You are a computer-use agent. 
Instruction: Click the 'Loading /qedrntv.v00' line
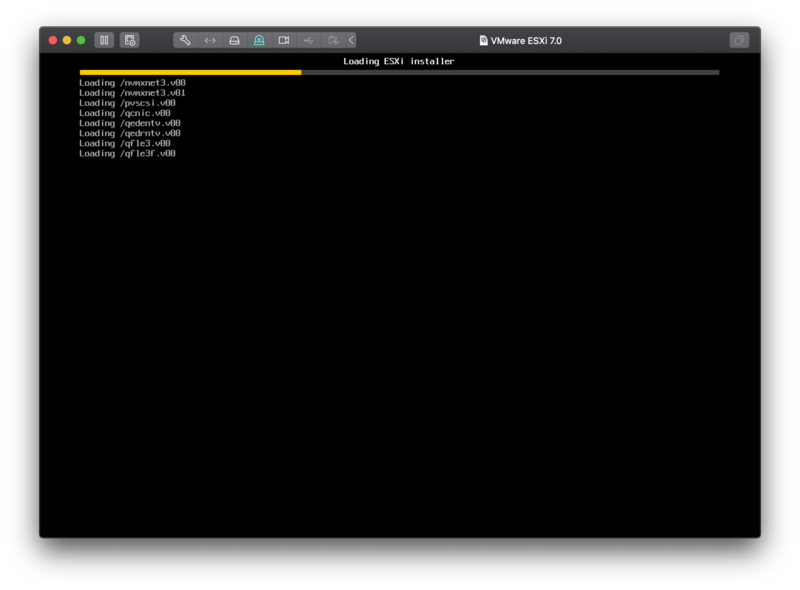click(130, 133)
